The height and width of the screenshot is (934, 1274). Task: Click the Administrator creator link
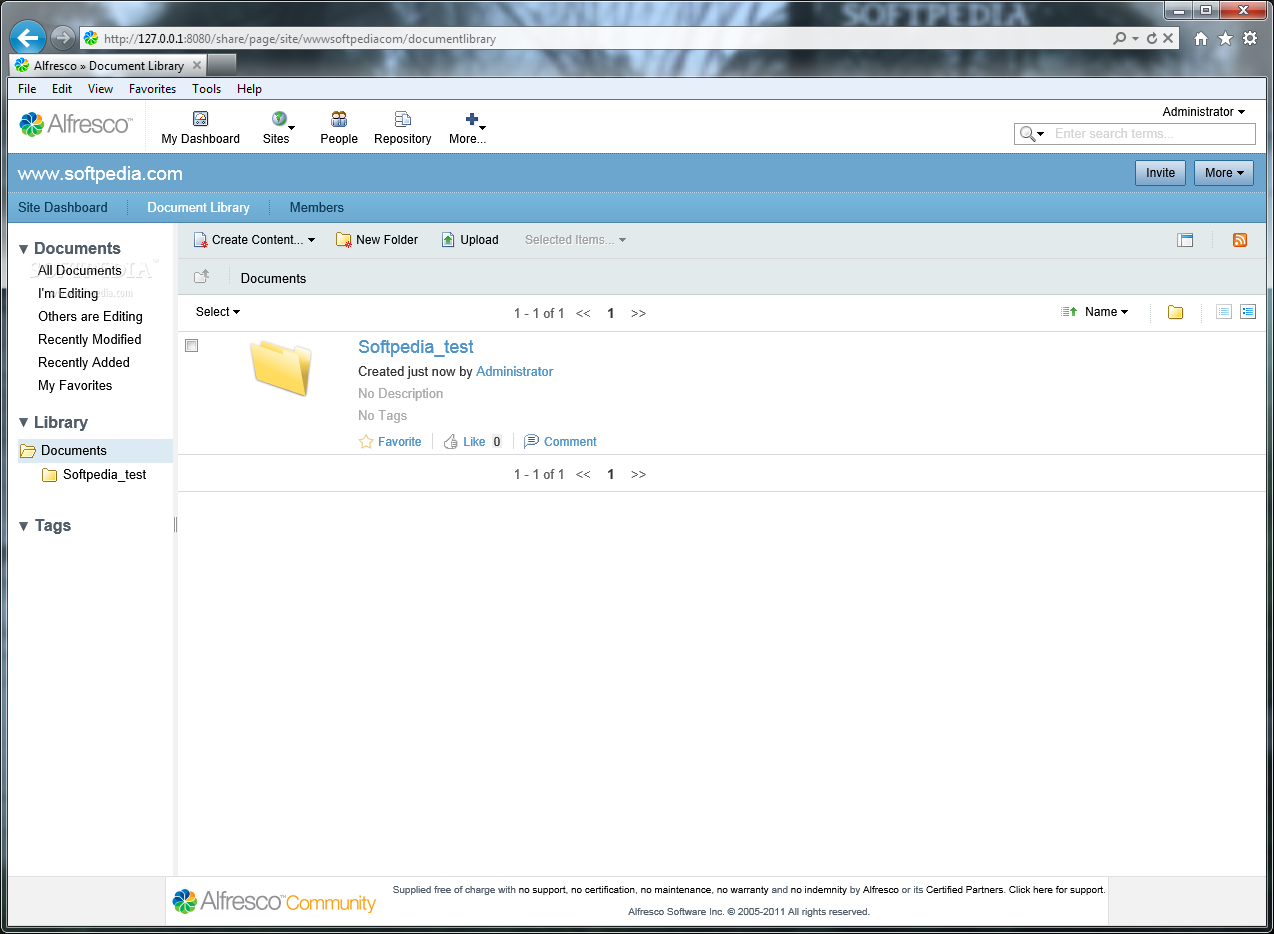[x=514, y=371]
